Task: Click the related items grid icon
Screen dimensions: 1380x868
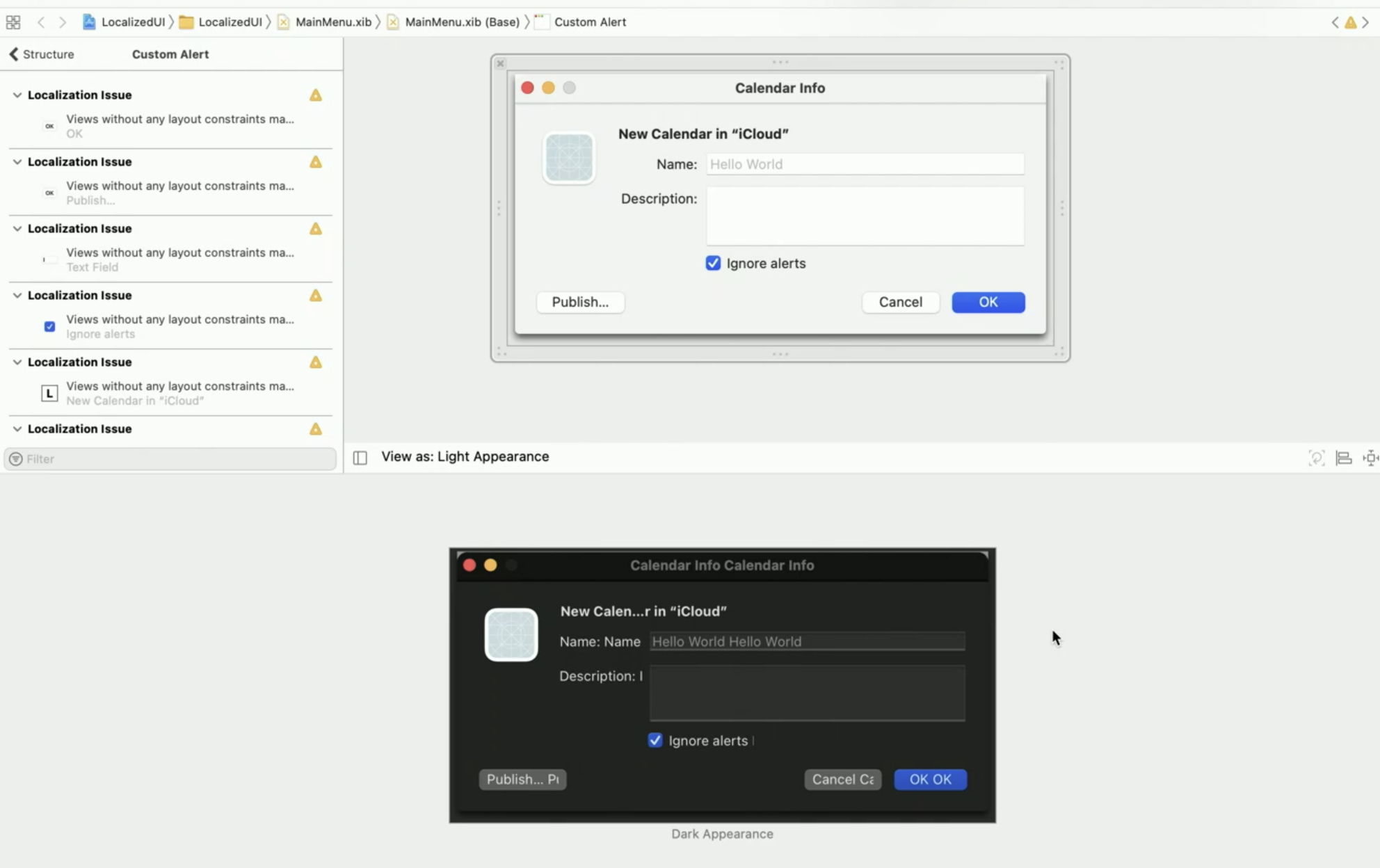Action: (13, 22)
